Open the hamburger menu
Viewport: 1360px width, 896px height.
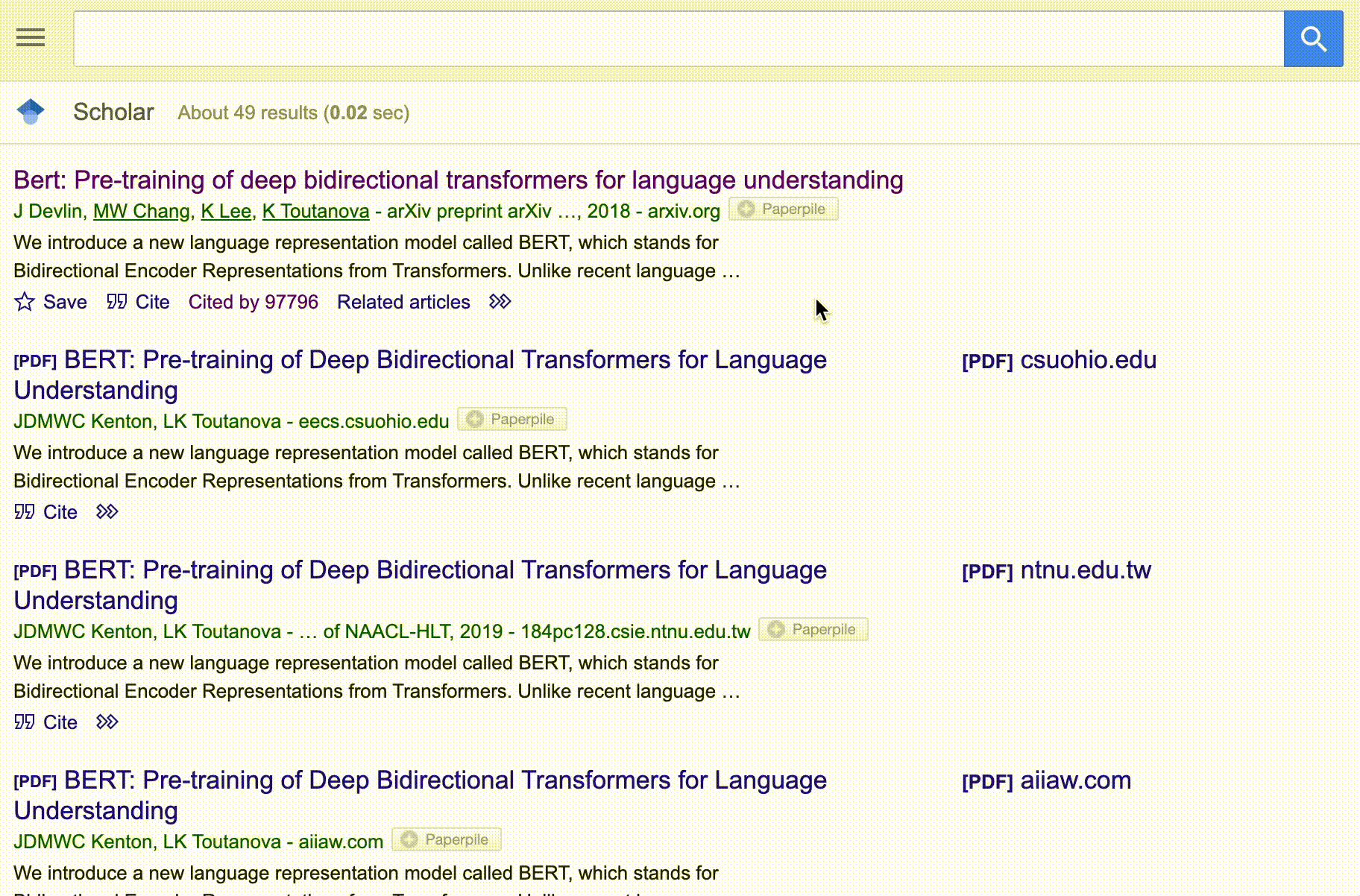click(x=31, y=37)
